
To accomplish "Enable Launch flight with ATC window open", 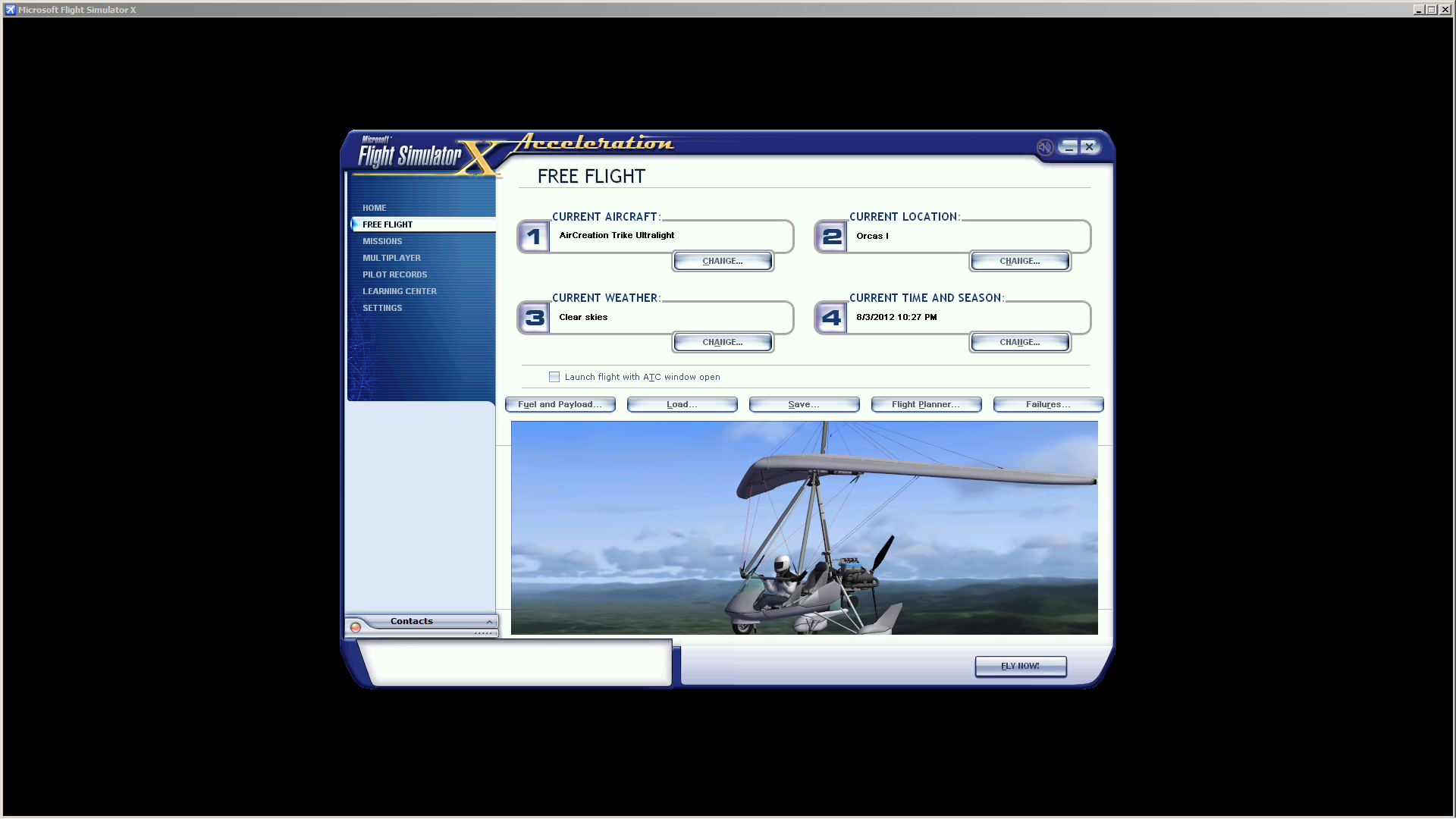I will [554, 377].
